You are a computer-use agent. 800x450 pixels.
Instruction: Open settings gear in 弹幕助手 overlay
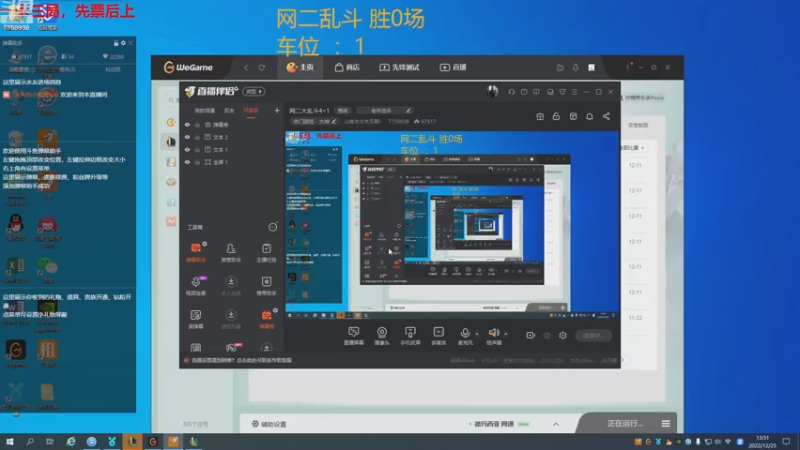click(123, 43)
